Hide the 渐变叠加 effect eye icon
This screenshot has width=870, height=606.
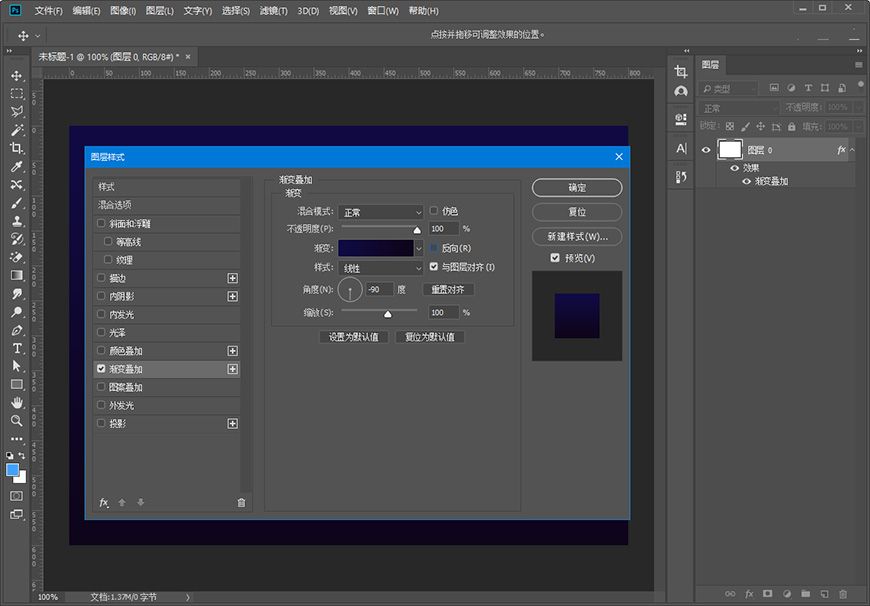(746, 181)
